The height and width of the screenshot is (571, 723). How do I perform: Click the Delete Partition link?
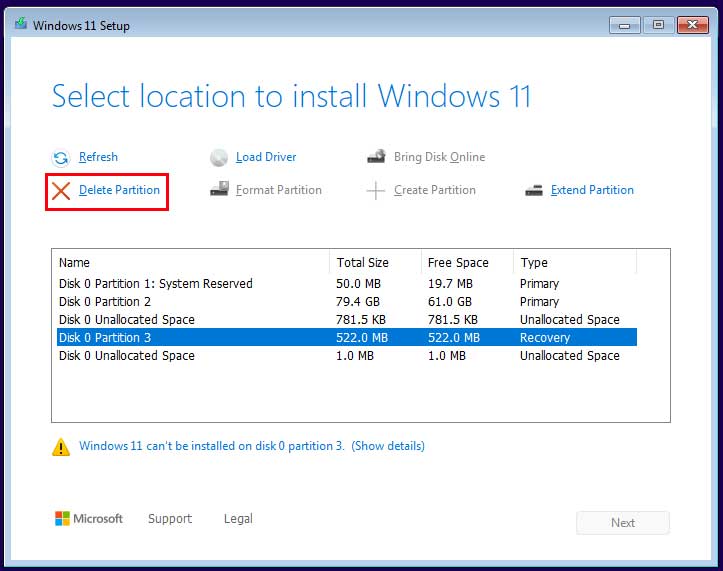(119, 190)
